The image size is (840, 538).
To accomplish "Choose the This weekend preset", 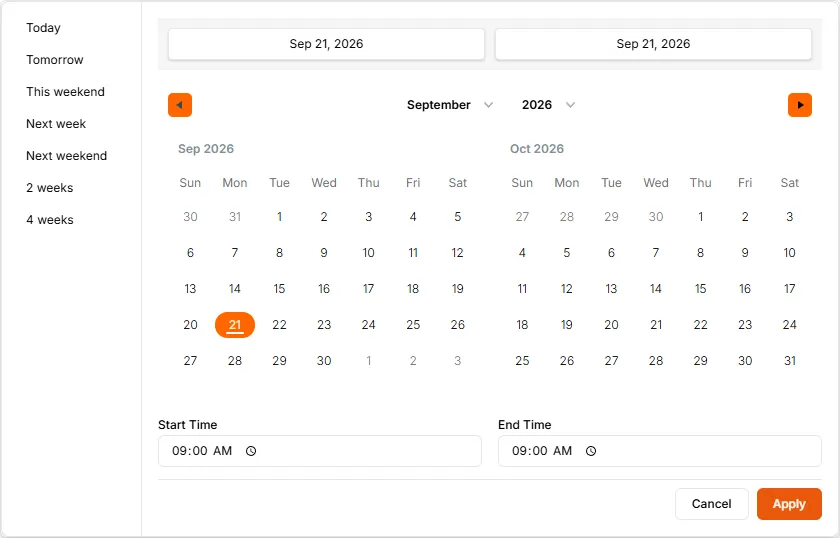I will point(65,92).
